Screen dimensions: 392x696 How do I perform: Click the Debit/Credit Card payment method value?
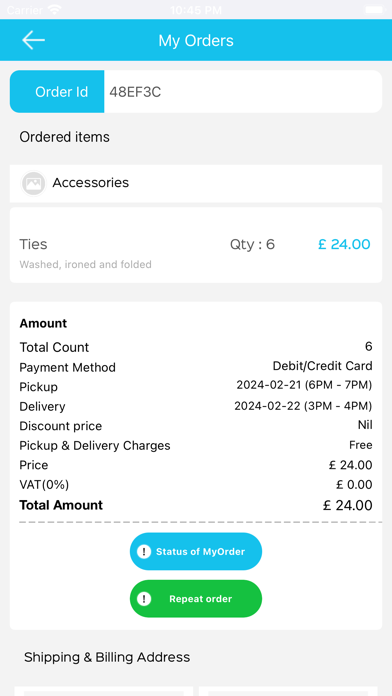click(322, 366)
